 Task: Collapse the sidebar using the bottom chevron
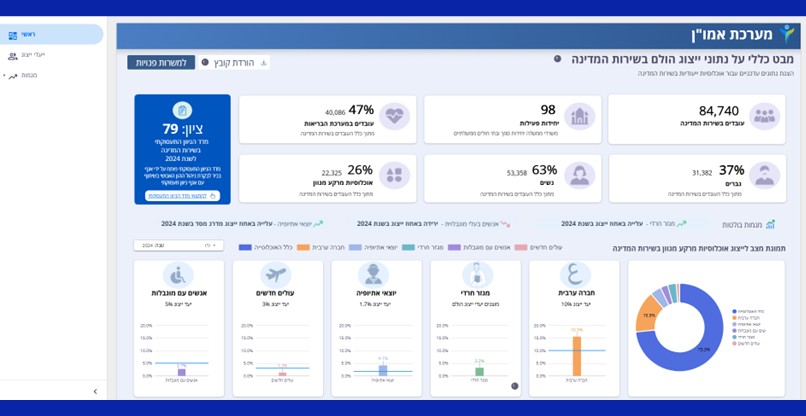point(95,391)
